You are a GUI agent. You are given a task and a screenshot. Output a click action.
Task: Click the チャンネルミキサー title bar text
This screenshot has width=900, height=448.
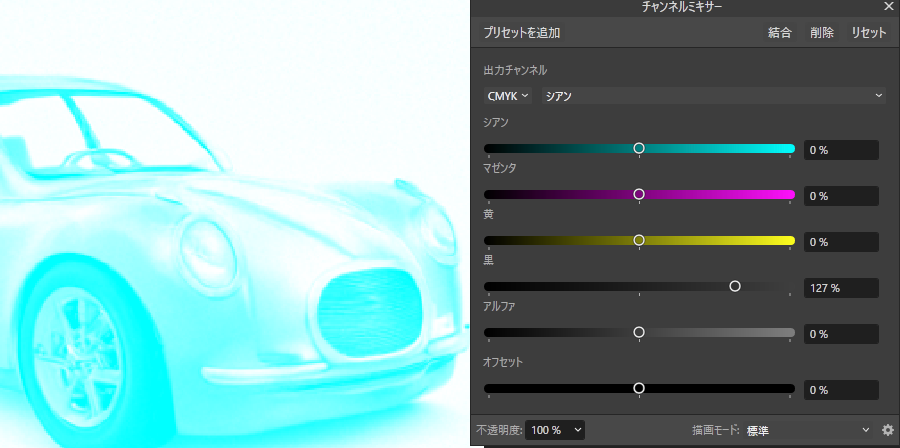[682, 7]
